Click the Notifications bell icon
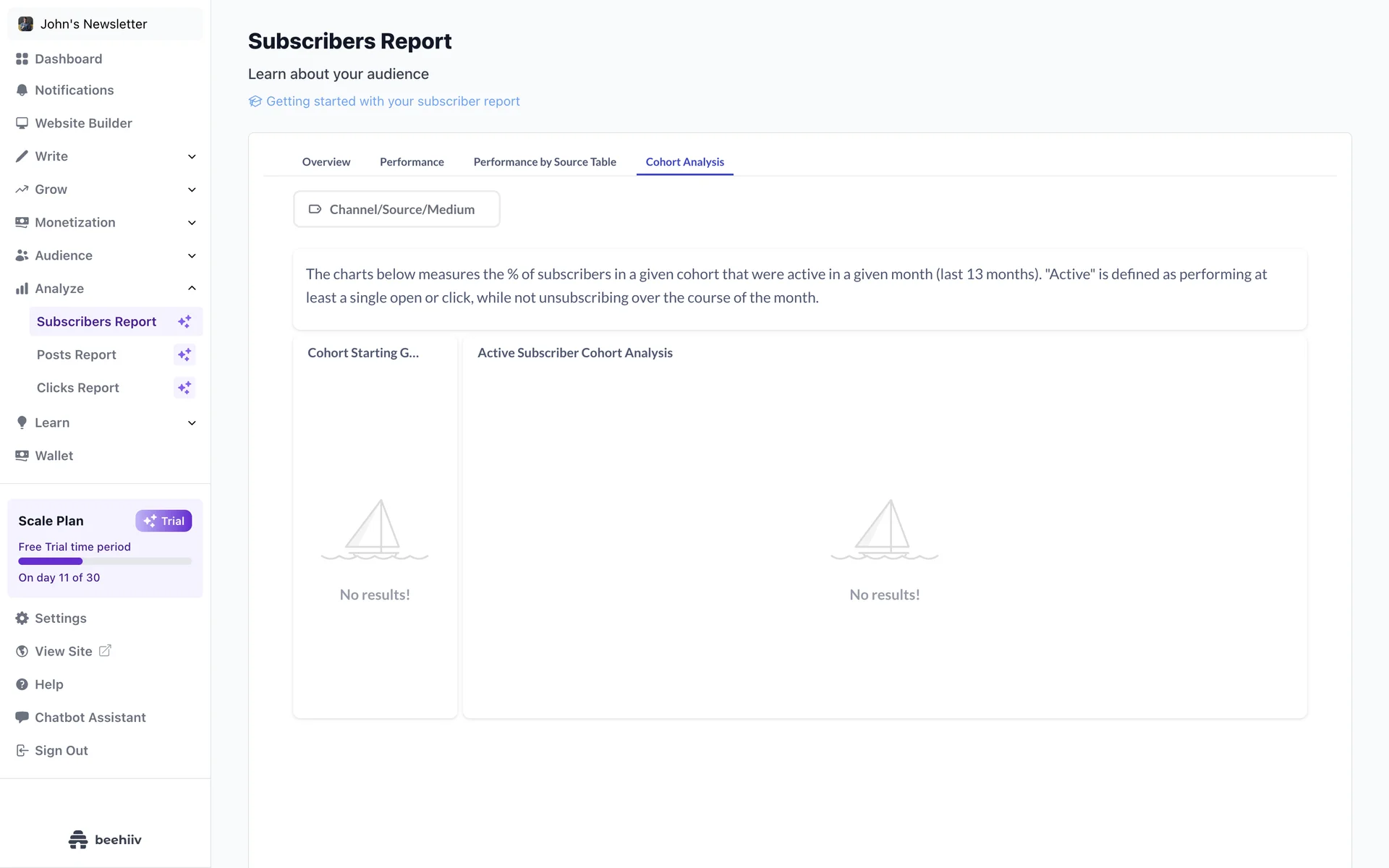Viewport: 1389px width, 868px height. [x=22, y=90]
